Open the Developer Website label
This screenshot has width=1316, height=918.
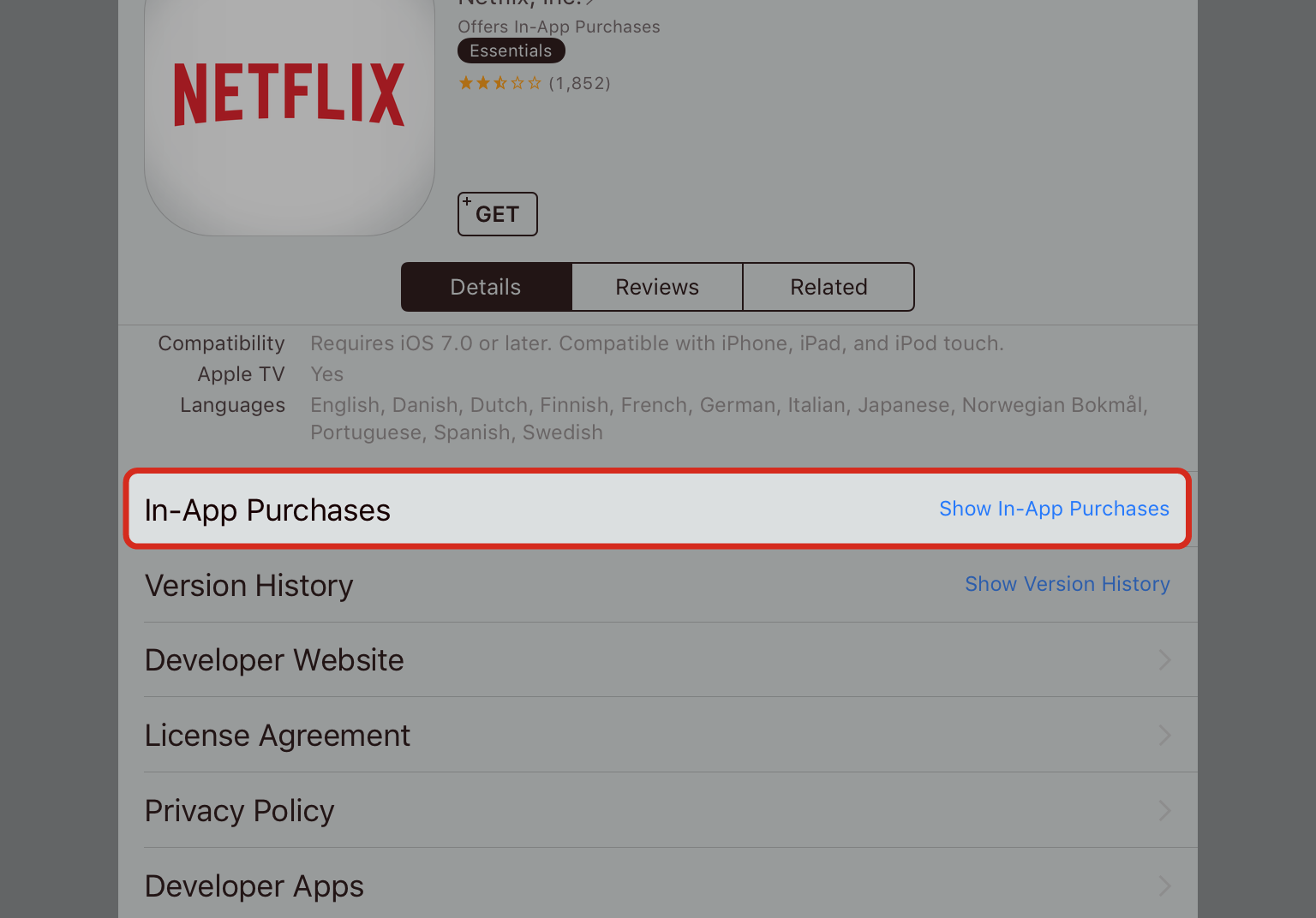tap(274, 660)
